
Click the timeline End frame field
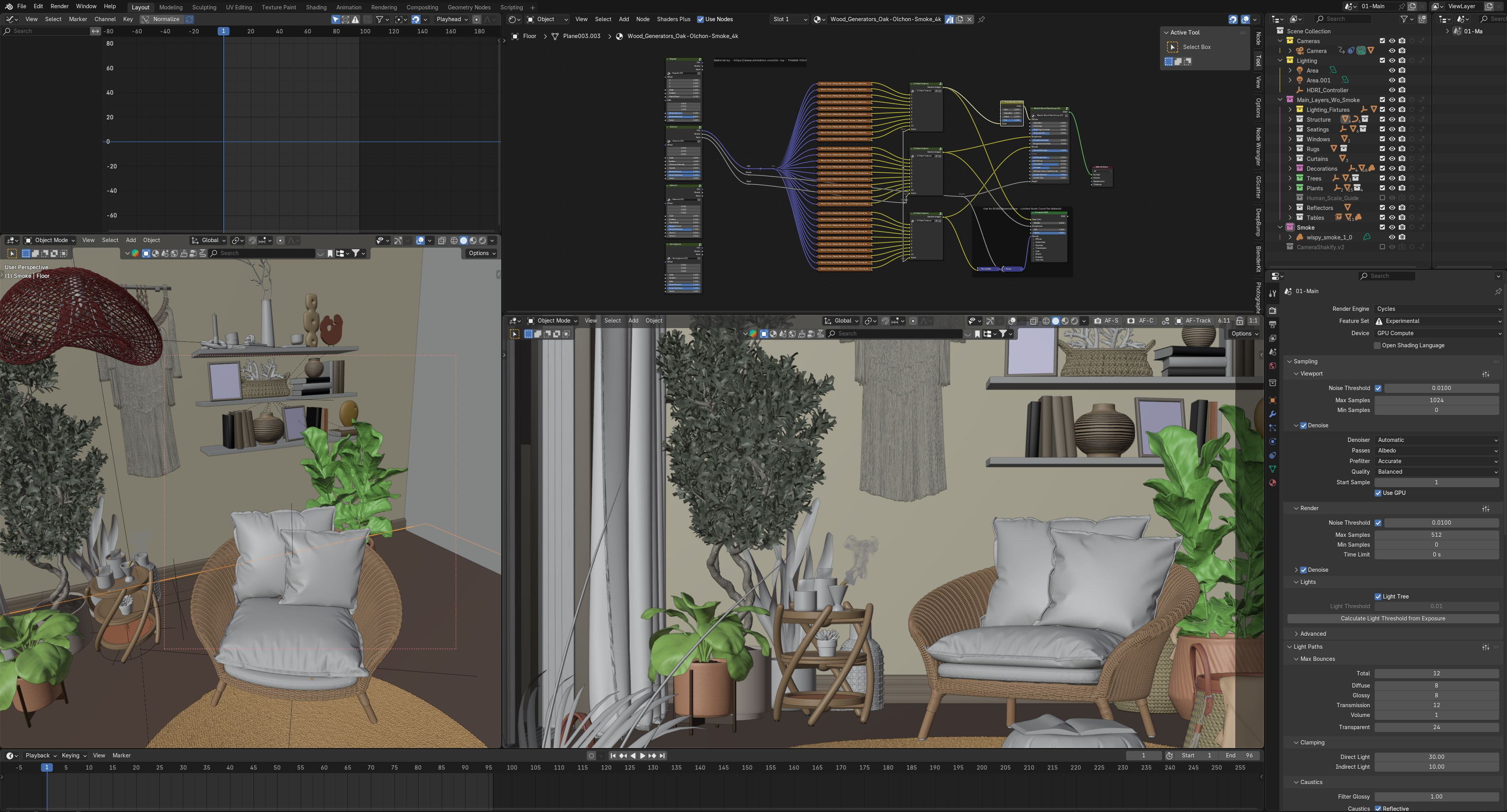click(1239, 756)
